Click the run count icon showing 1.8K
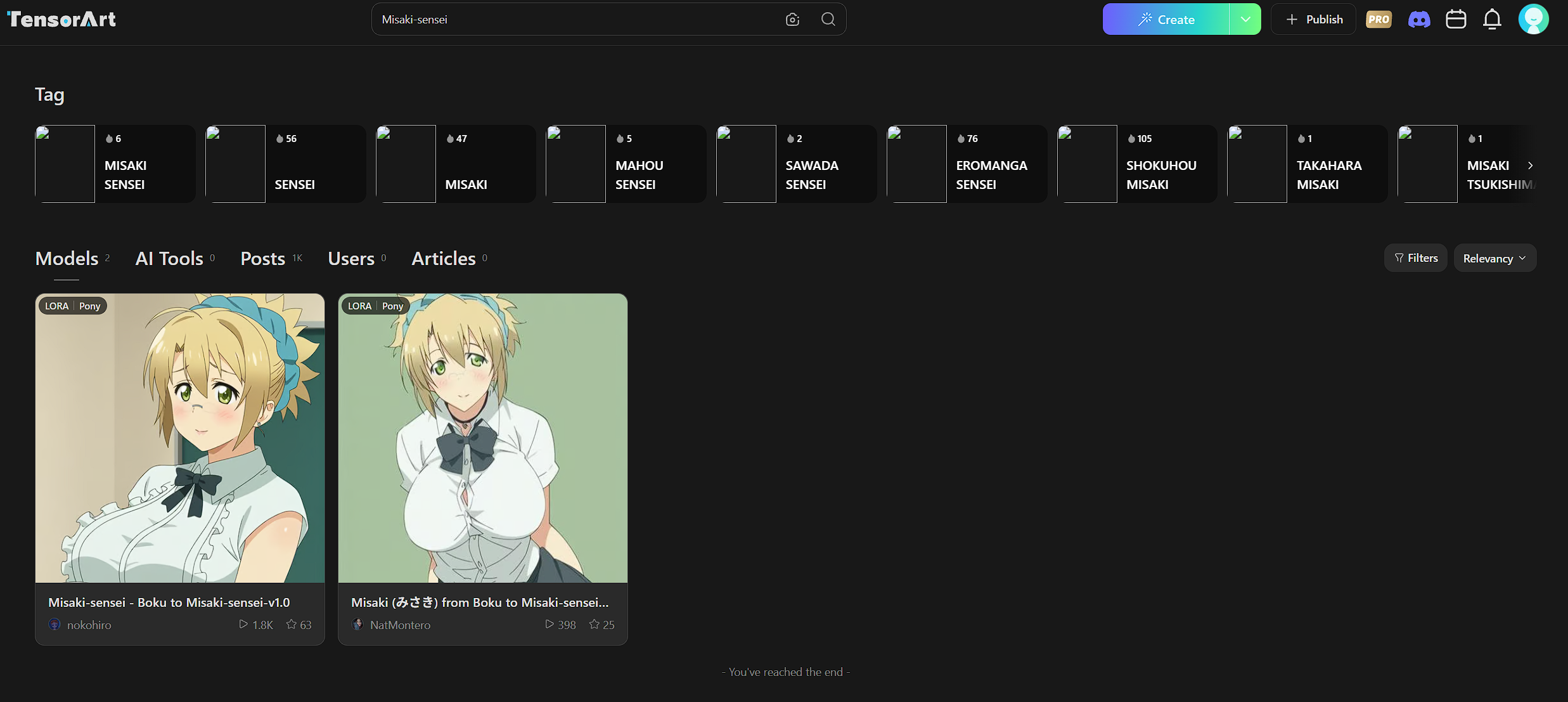 [243, 625]
